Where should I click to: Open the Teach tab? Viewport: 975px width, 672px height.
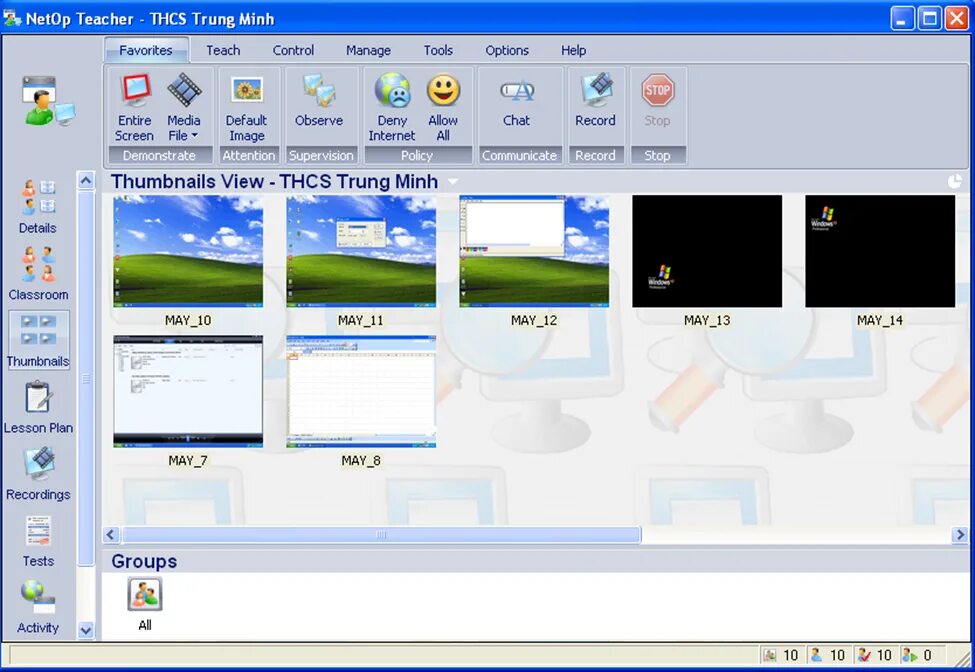pos(223,50)
